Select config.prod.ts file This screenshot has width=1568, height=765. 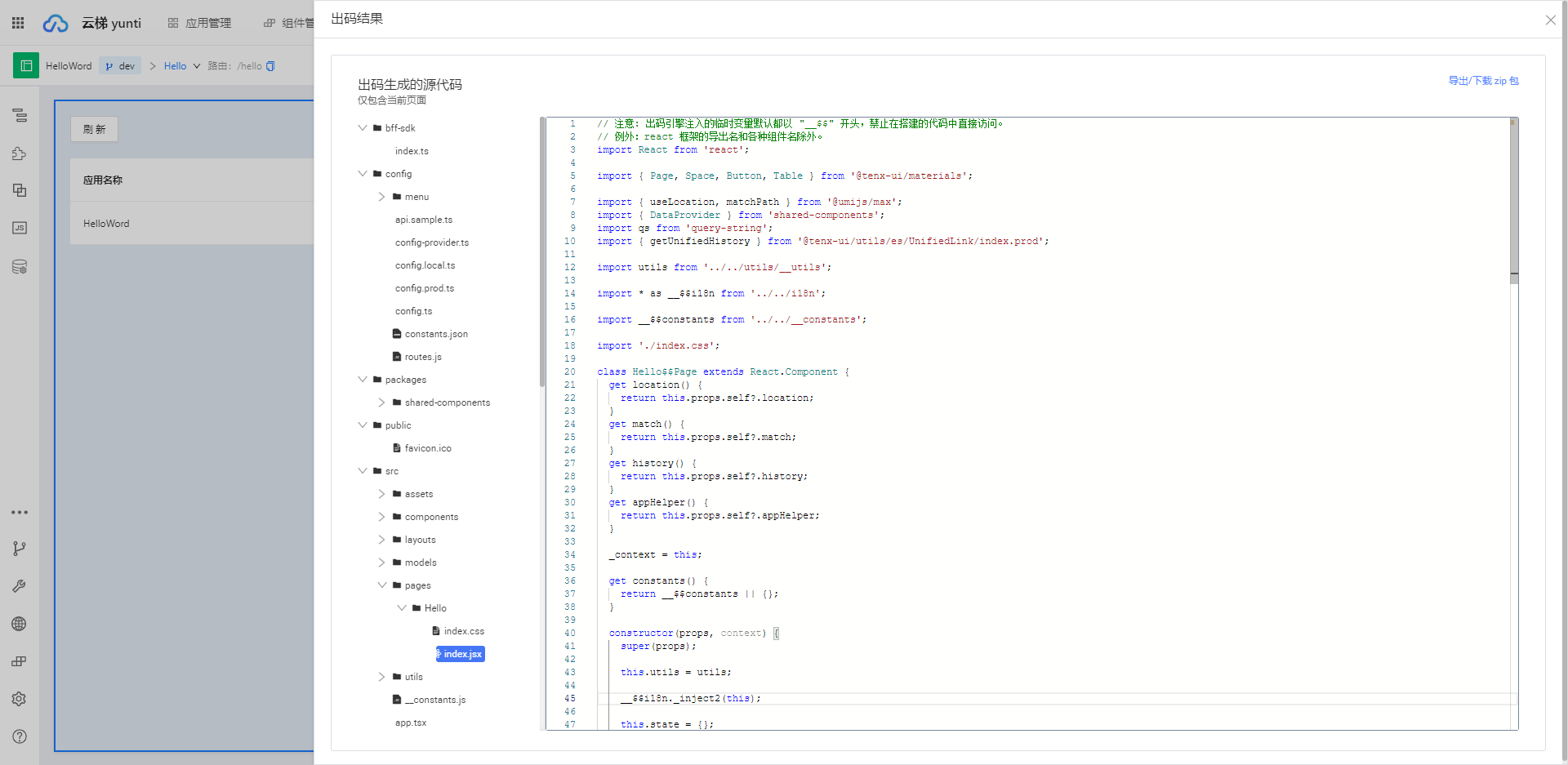[x=425, y=288]
